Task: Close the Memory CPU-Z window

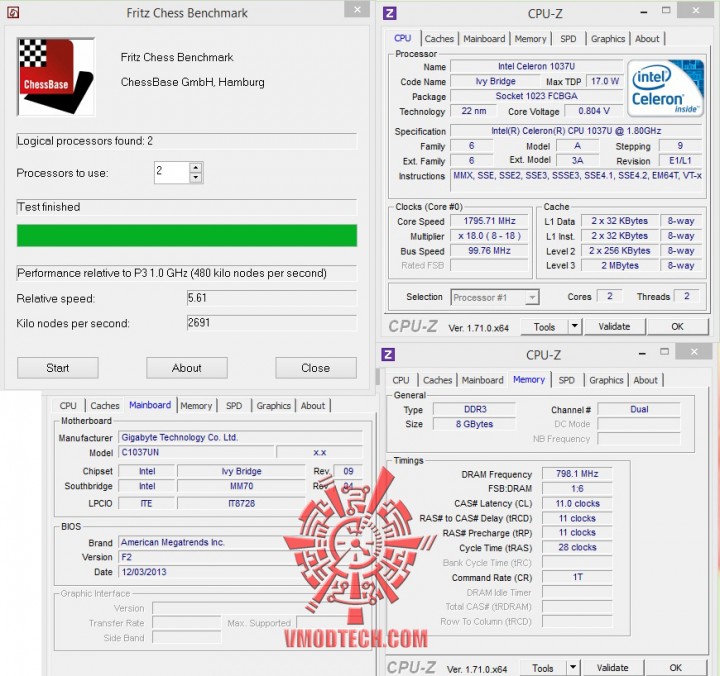Action: click(x=694, y=352)
